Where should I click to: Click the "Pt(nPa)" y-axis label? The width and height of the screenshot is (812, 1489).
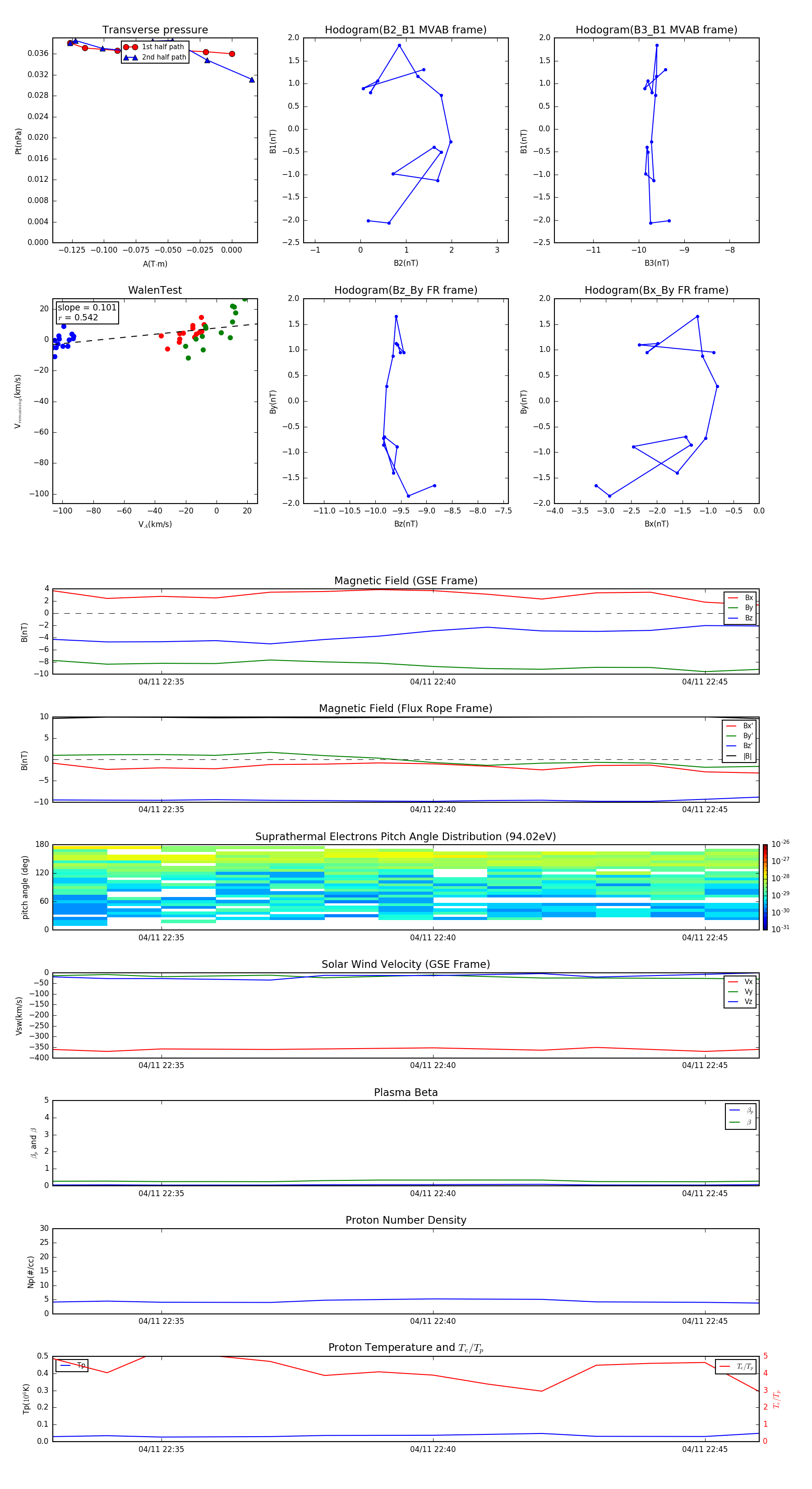[x=18, y=141]
